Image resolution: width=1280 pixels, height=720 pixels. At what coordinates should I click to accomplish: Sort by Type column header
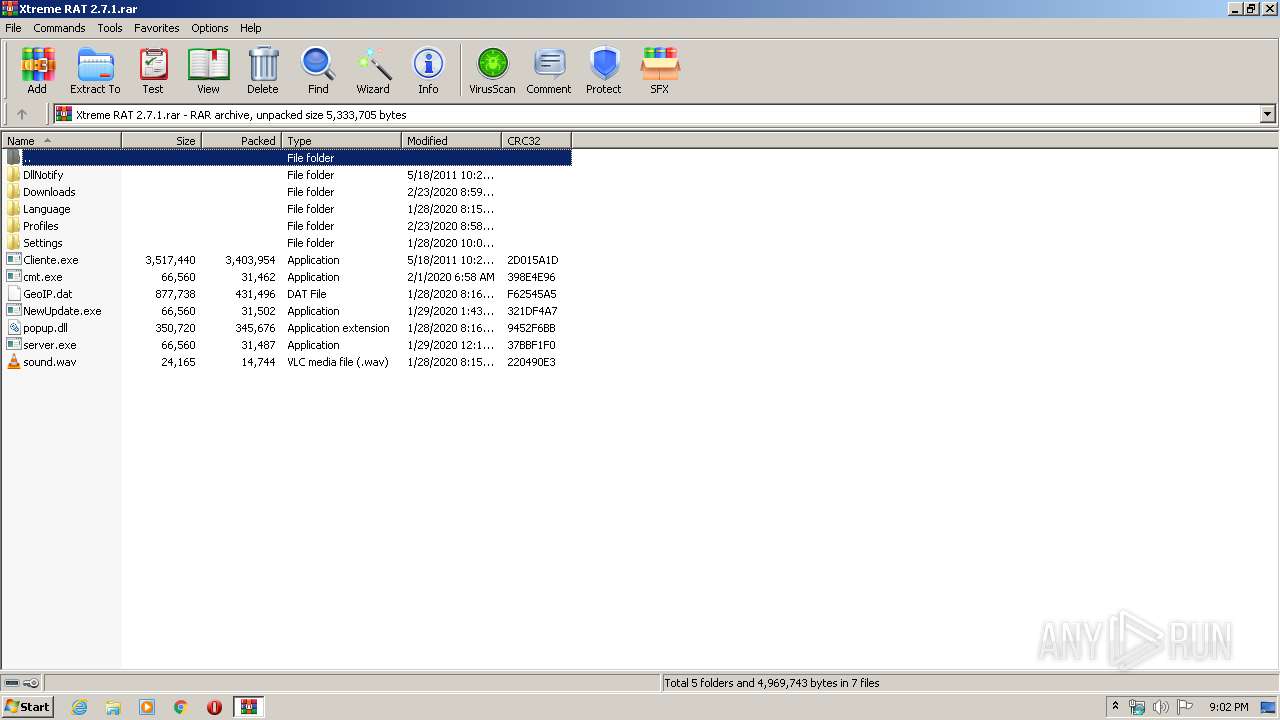point(341,141)
